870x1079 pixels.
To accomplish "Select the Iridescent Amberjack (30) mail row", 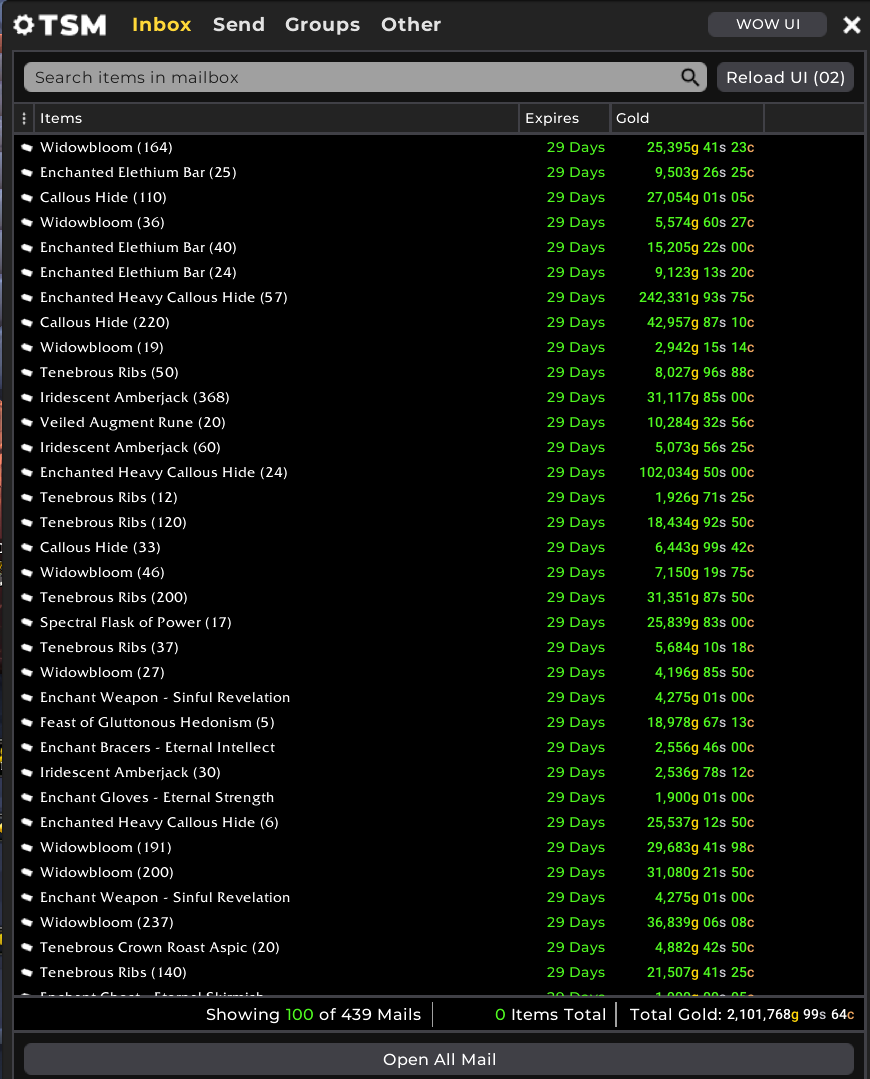I will tap(439, 772).
